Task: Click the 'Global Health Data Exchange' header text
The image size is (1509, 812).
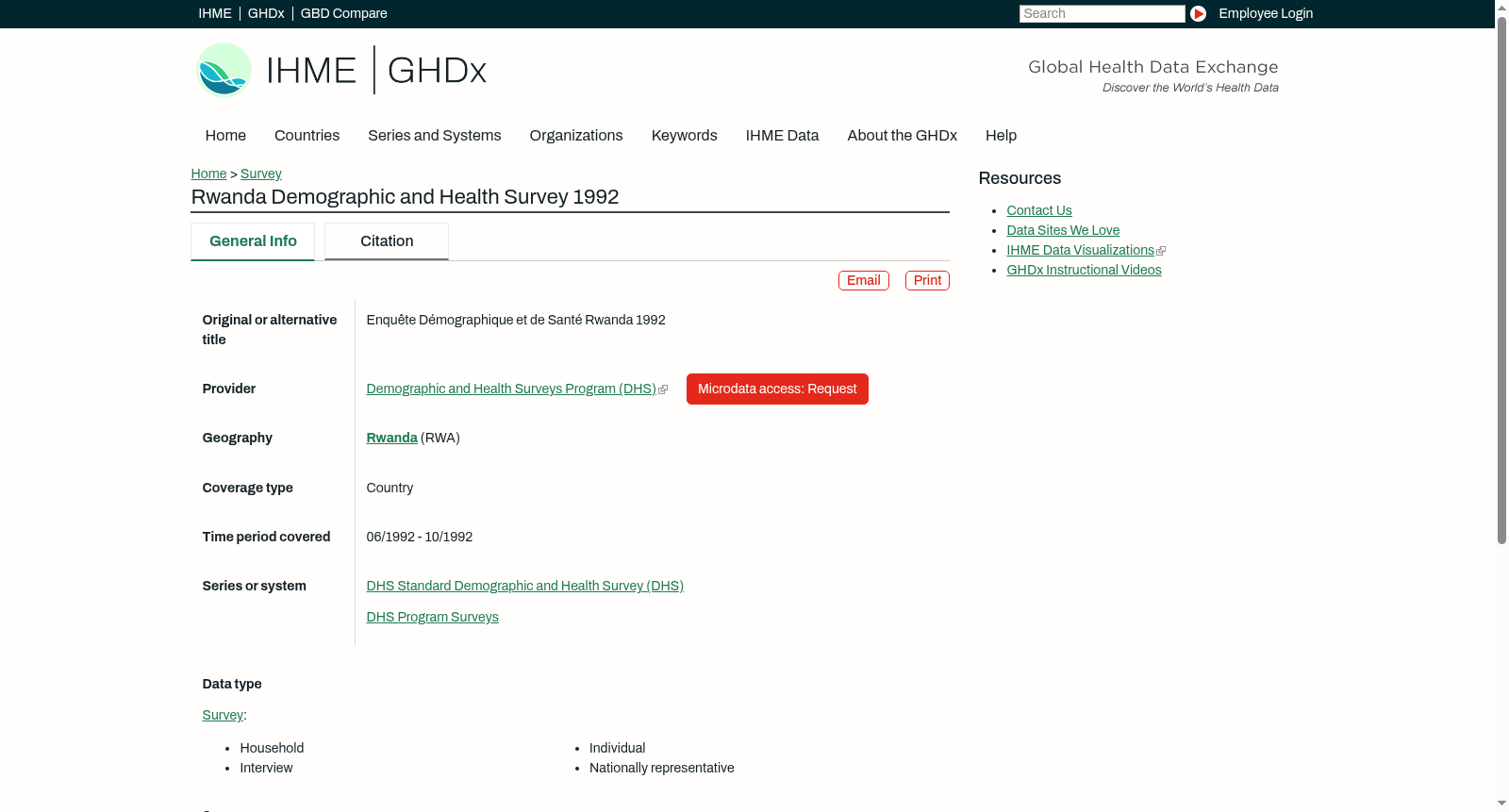Action: (1152, 67)
